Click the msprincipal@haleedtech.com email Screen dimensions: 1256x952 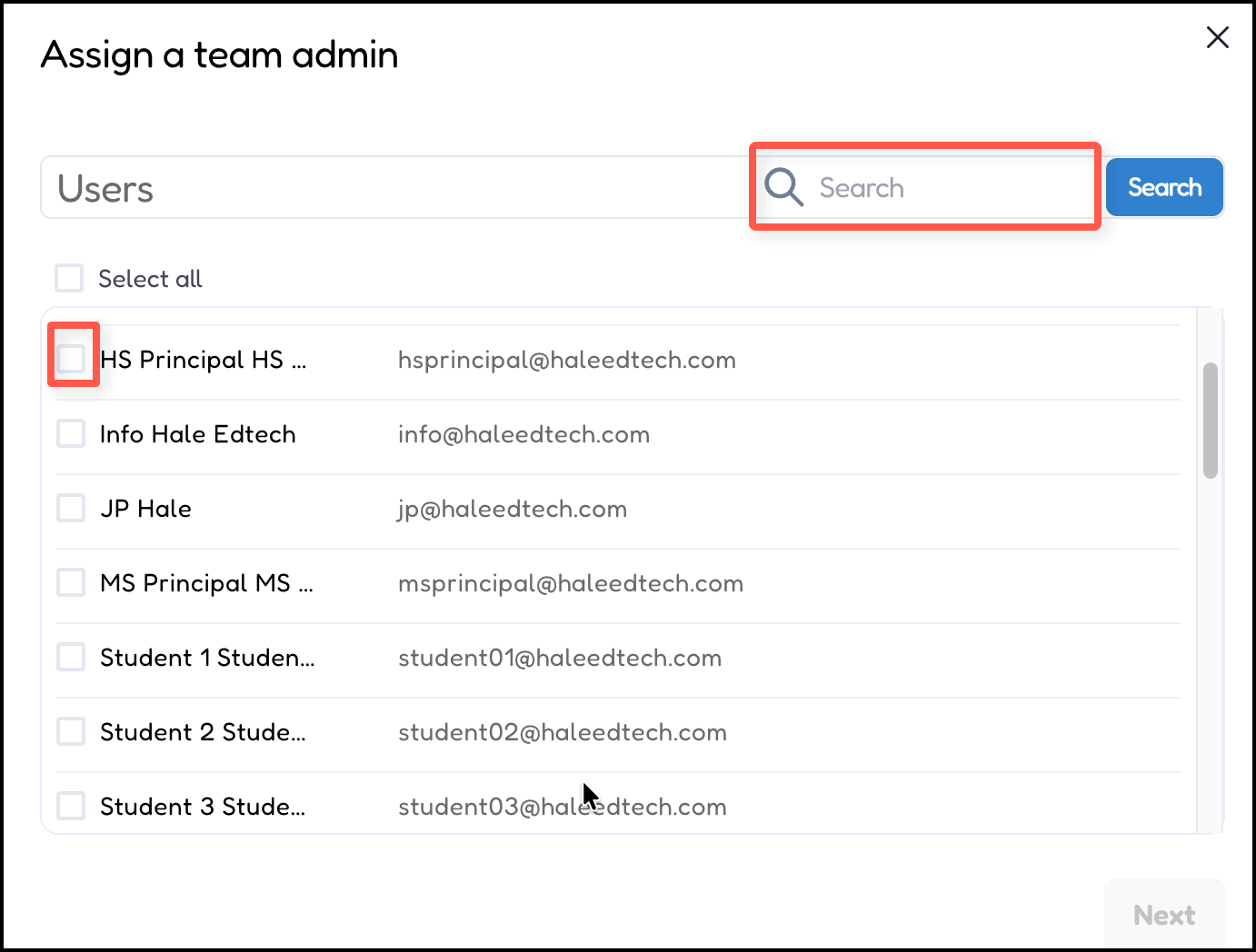point(570,583)
